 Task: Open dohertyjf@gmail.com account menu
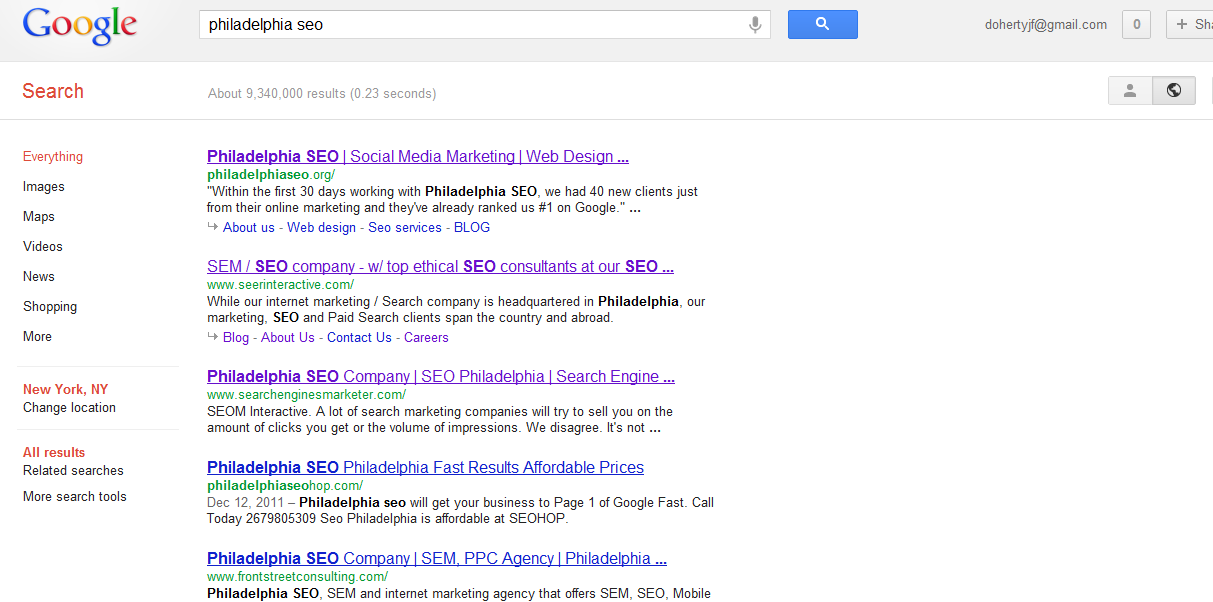point(1046,25)
